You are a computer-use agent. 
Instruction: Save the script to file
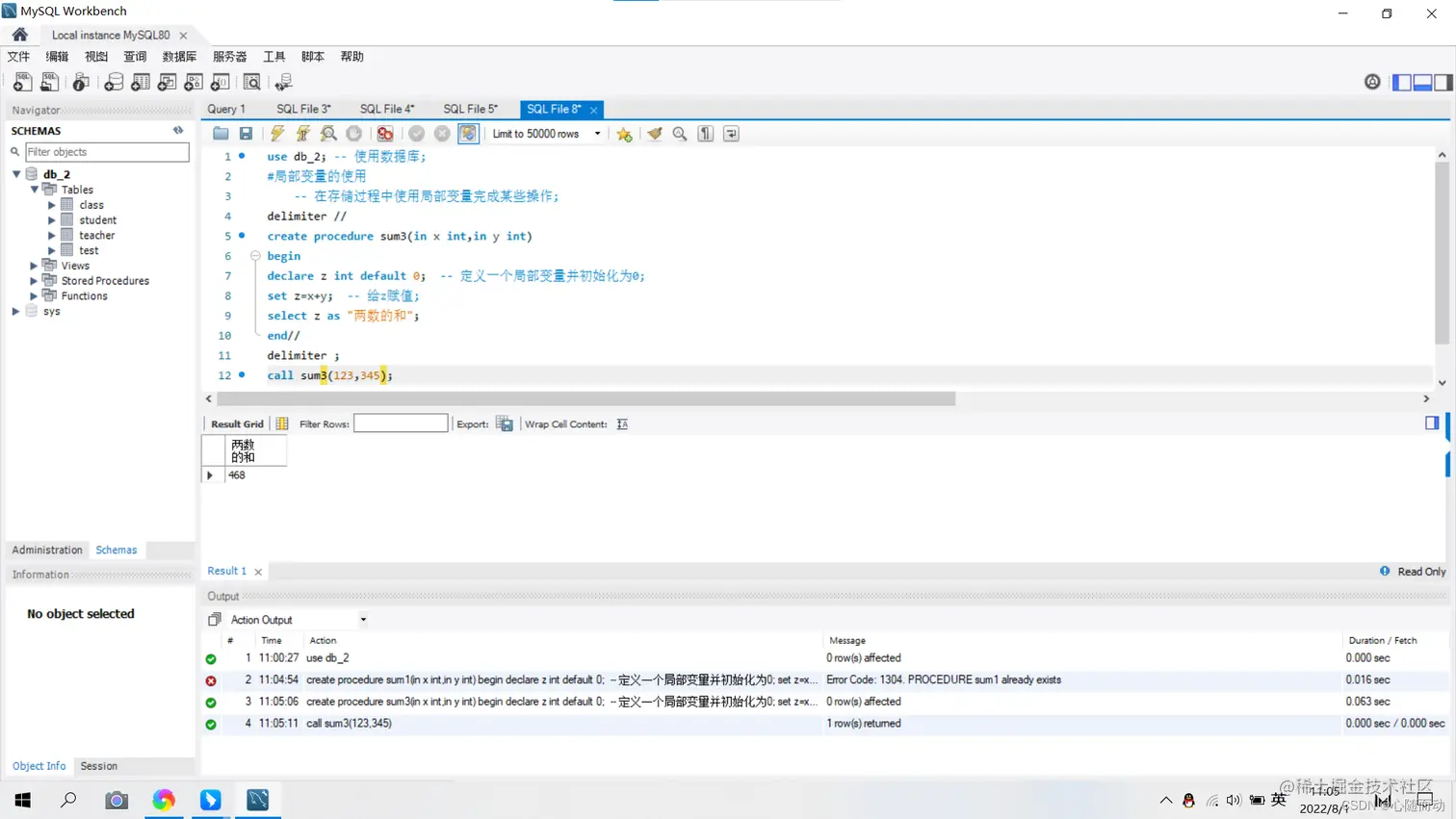[x=247, y=134]
